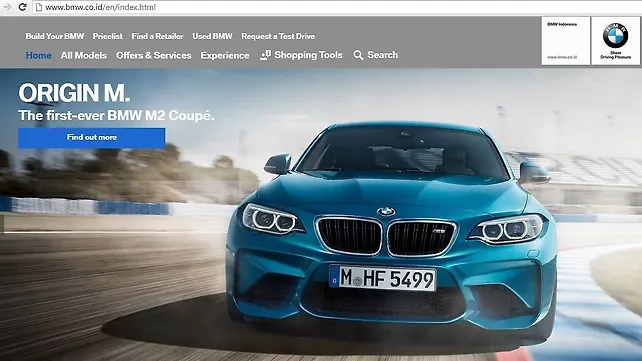Open the All Models menu
This screenshot has width=642, height=361.
[x=84, y=55]
